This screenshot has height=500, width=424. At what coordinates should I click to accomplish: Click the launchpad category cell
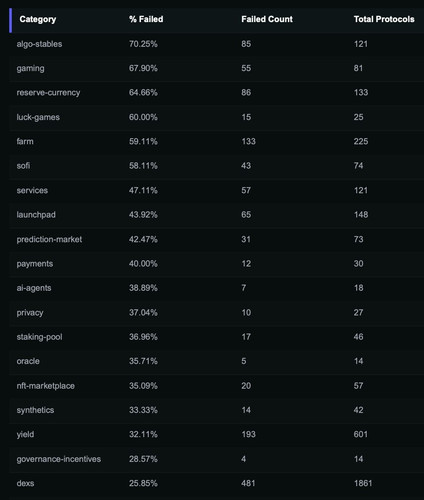[x=36, y=215]
